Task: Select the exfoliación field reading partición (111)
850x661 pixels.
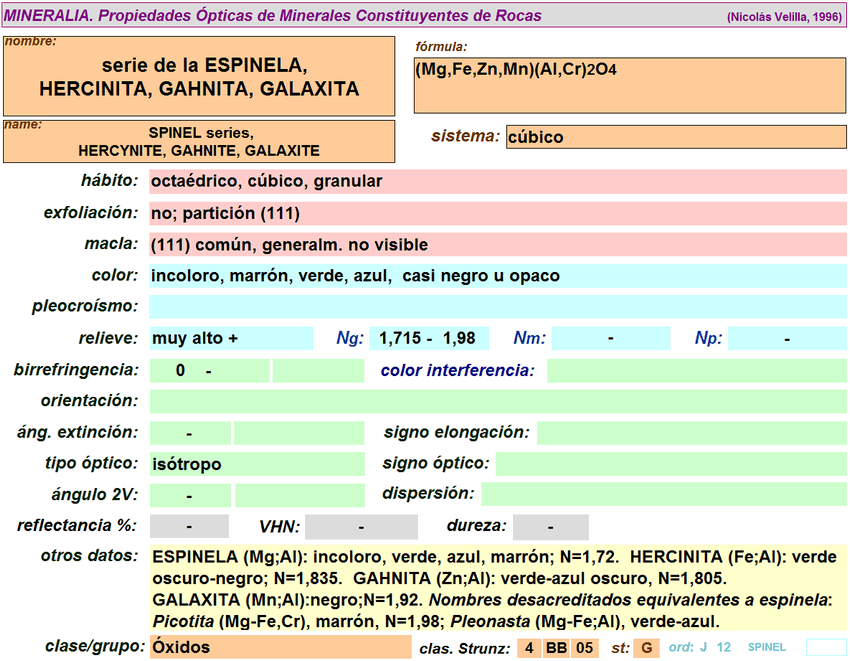Action: 497,213
